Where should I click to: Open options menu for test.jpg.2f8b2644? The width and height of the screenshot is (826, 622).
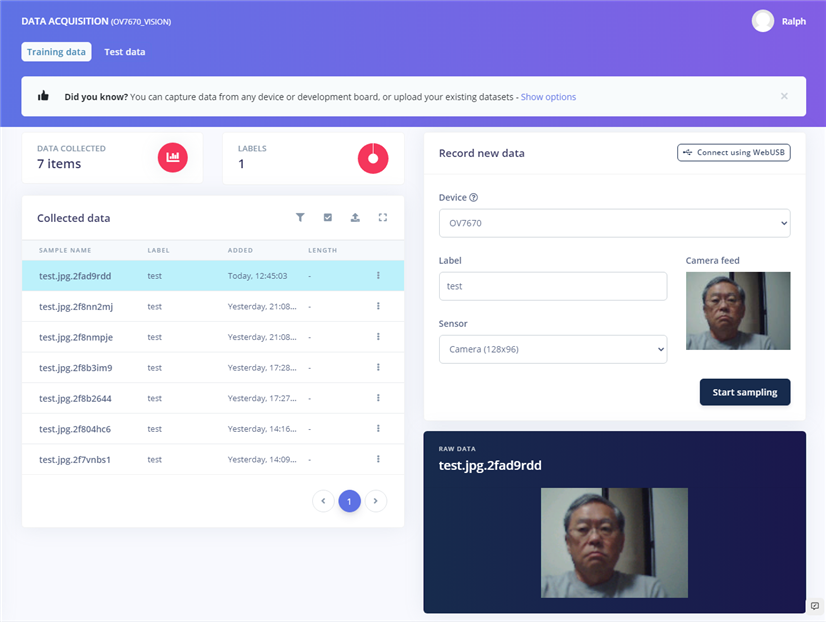[378, 398]
